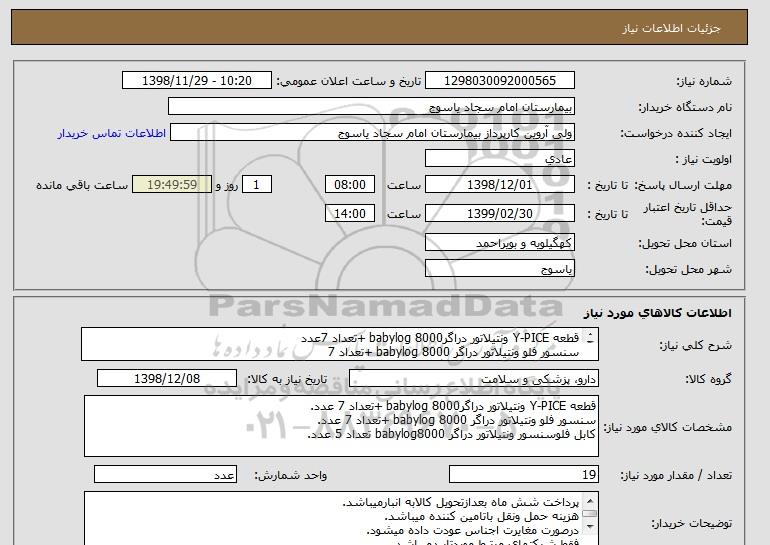Select the label واحد شمارش
The height and width of the screenshot is (545, 770).
click(290, 475)
